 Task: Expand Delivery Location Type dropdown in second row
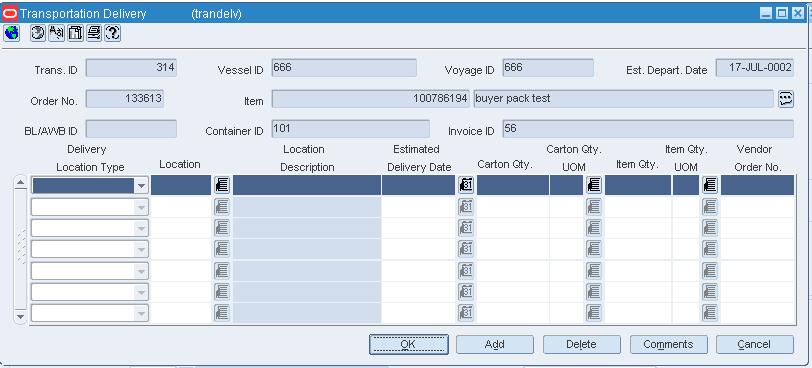click(x=141, y=207)
